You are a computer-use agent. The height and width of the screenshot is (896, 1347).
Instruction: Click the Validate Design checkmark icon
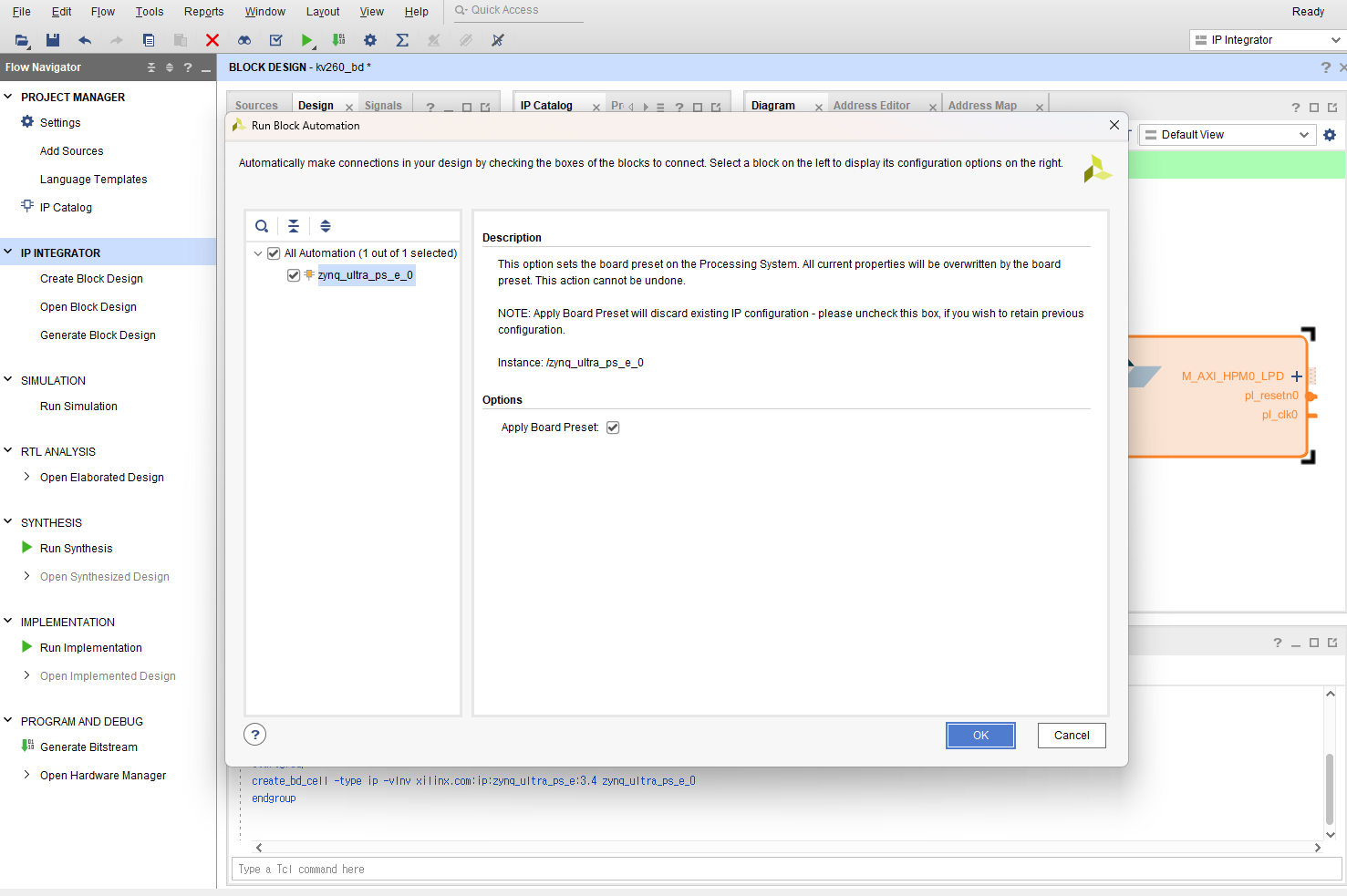coord(276,40)
